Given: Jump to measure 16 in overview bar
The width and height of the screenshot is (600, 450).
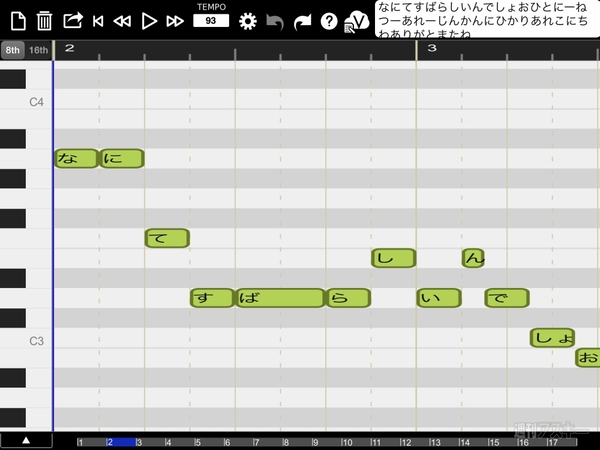Looking at the screenshot, I should (531, 442).
